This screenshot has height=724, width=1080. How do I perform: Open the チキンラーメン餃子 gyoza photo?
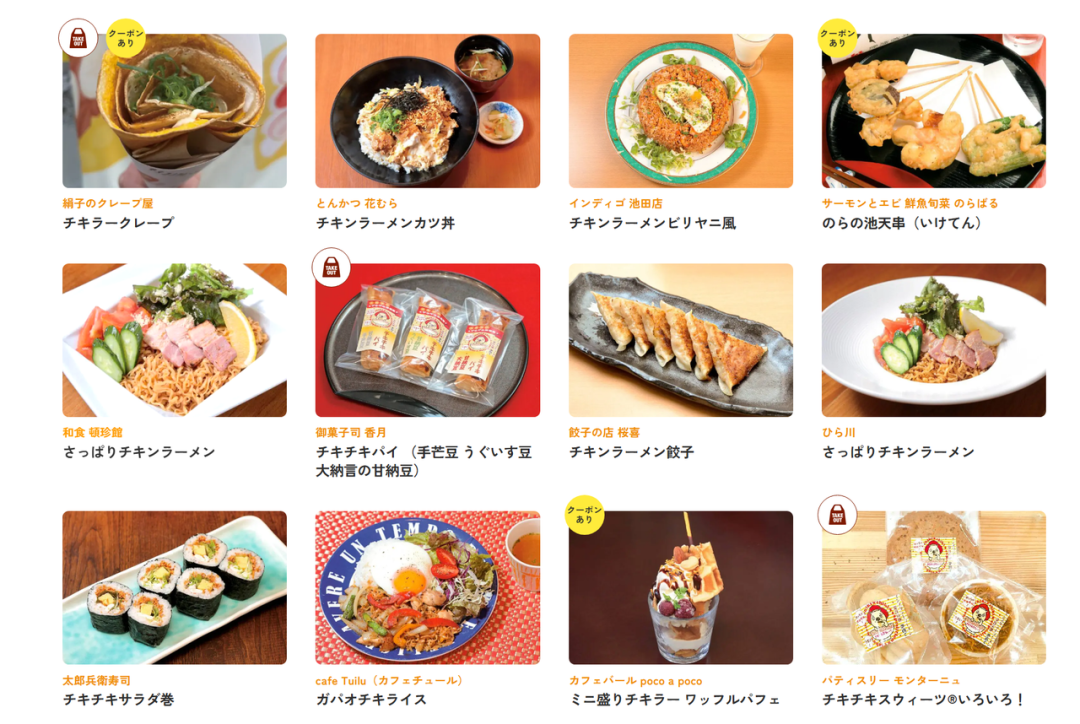(x=681, y=340)
